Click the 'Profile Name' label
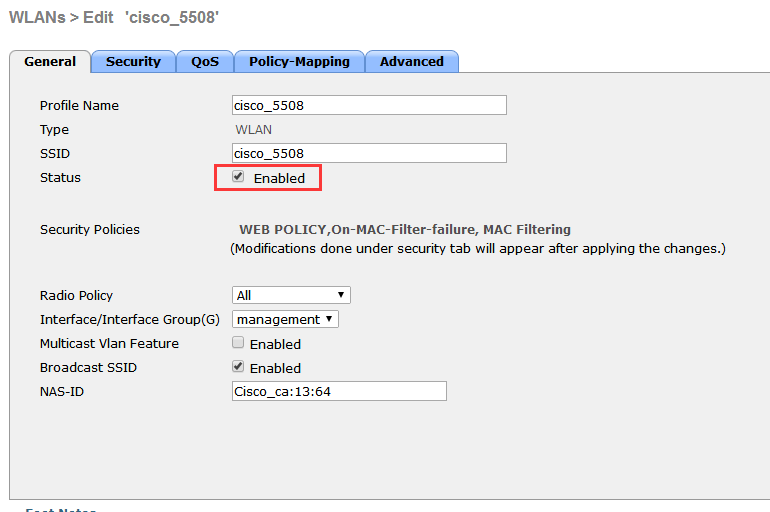Image resolution: width=770 pixels, height=512 pixels. (x=79, y=106)
